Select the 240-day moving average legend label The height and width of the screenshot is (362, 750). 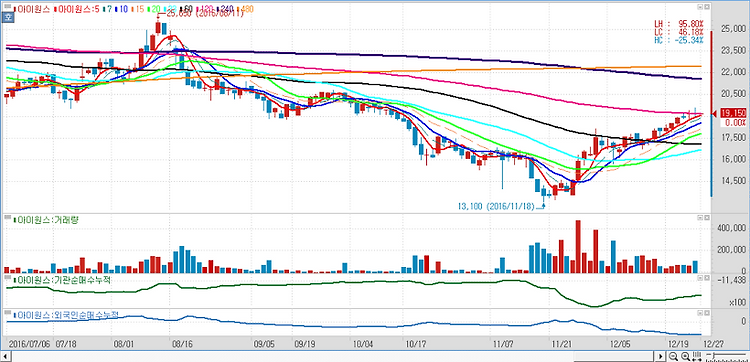click(x=226, y=9)
